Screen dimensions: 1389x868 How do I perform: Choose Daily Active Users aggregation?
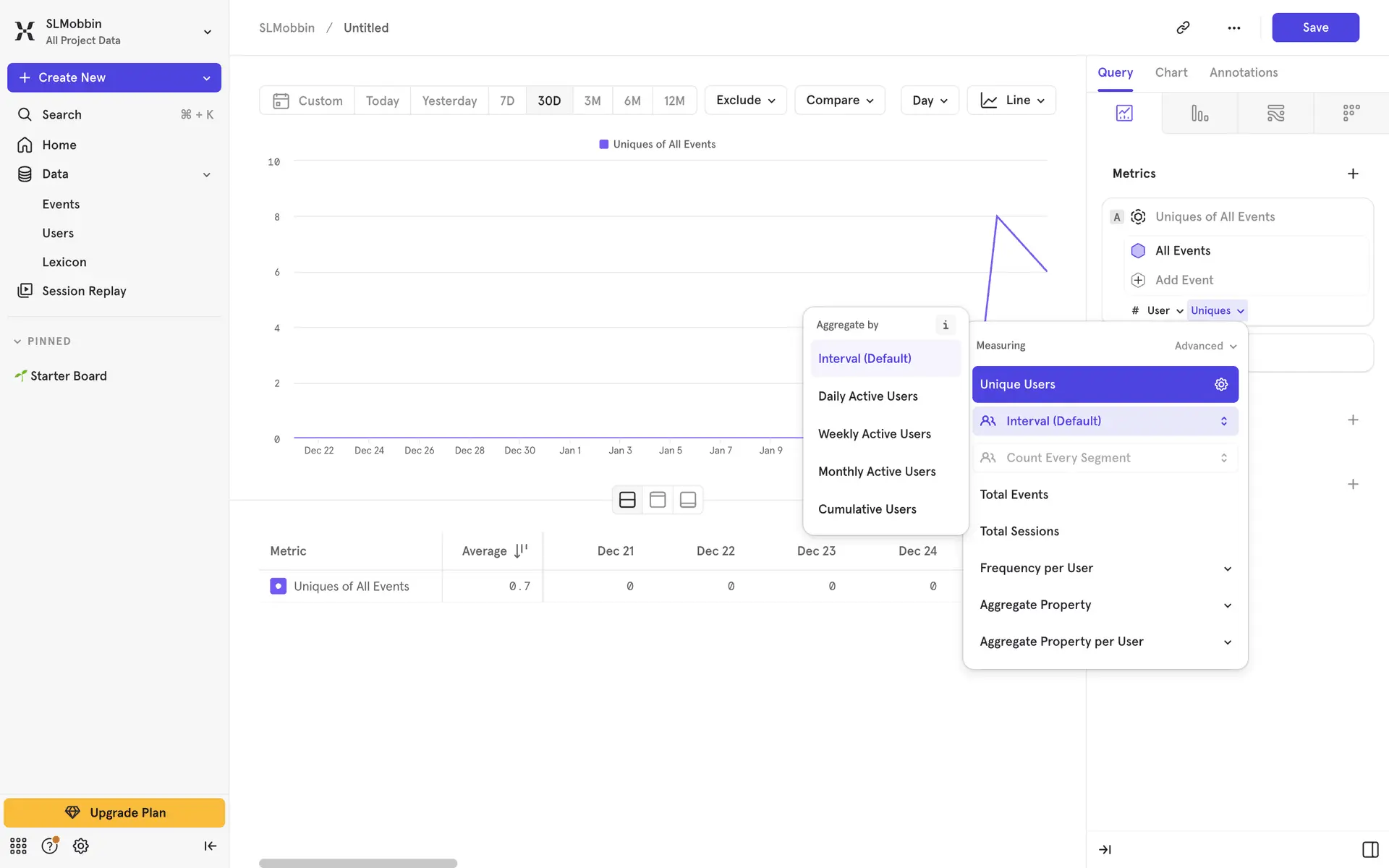[x=867, y=396]
